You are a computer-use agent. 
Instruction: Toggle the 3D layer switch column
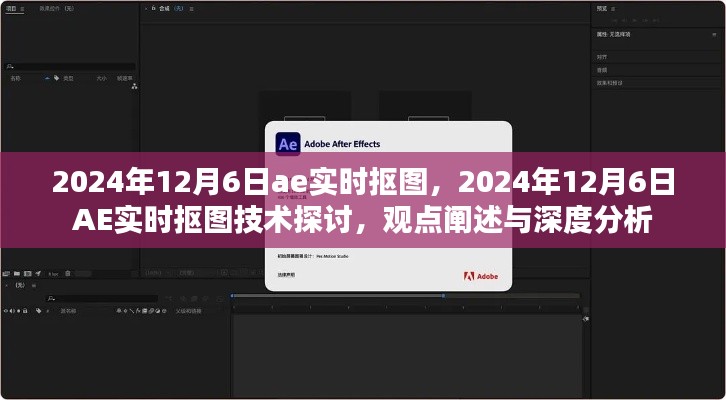click(164, 311)
